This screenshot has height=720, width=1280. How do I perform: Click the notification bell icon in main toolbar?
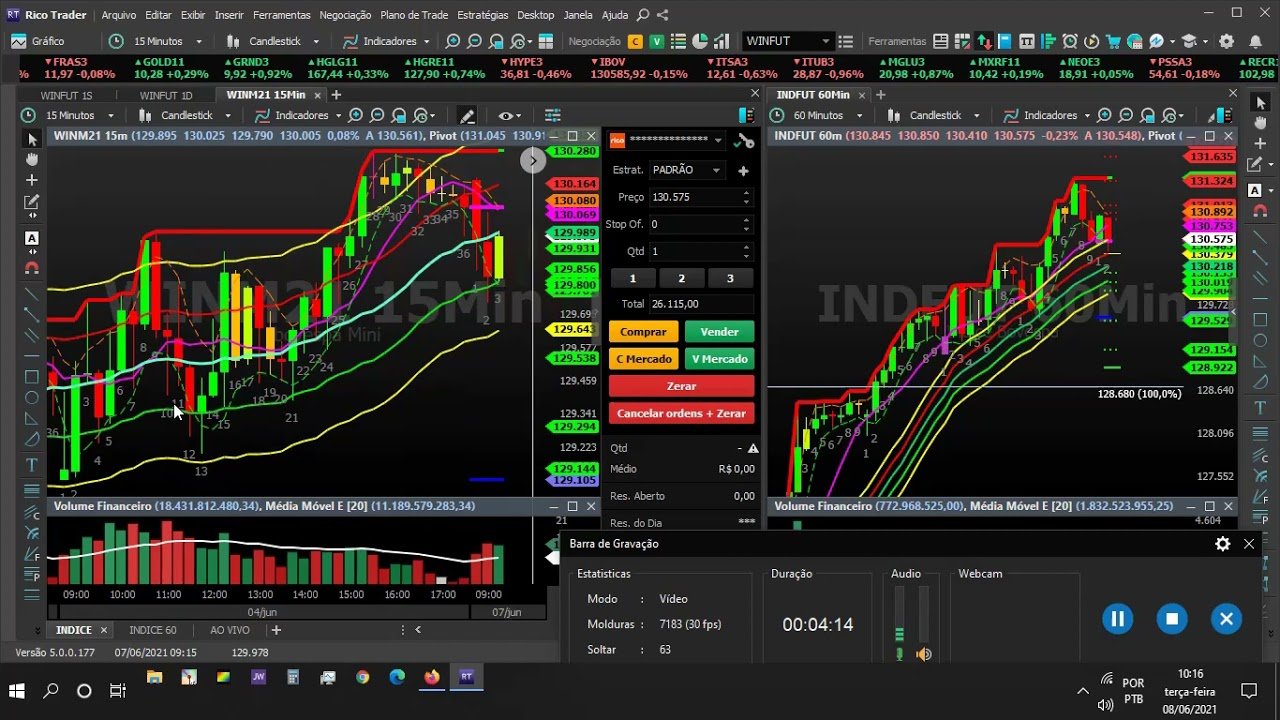(1255, 41)
